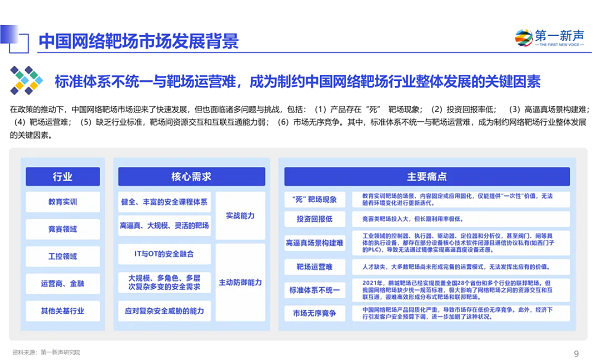600x364 pixels.
Task: Select the 其他关基行业 industry box
Action: pyautogui.click(x=63, y=311)
